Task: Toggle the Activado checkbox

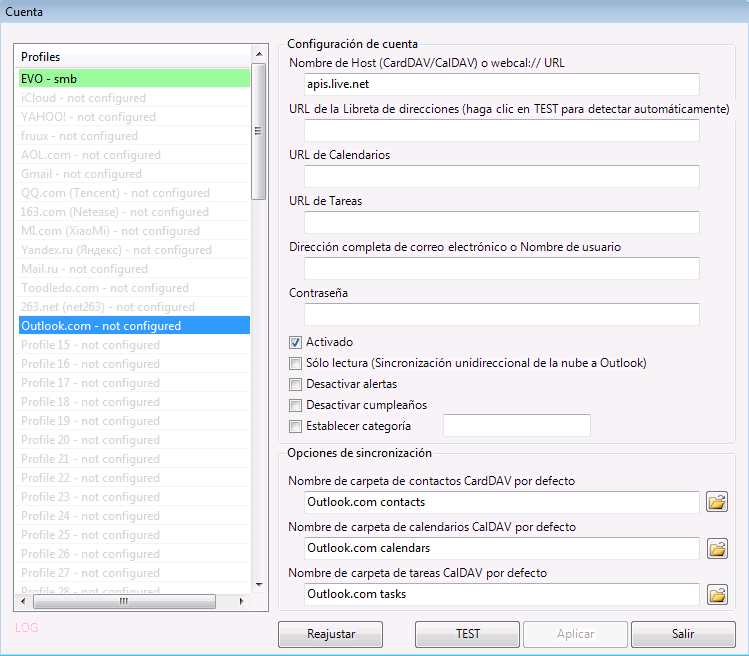Action: (x=295, y=342)
